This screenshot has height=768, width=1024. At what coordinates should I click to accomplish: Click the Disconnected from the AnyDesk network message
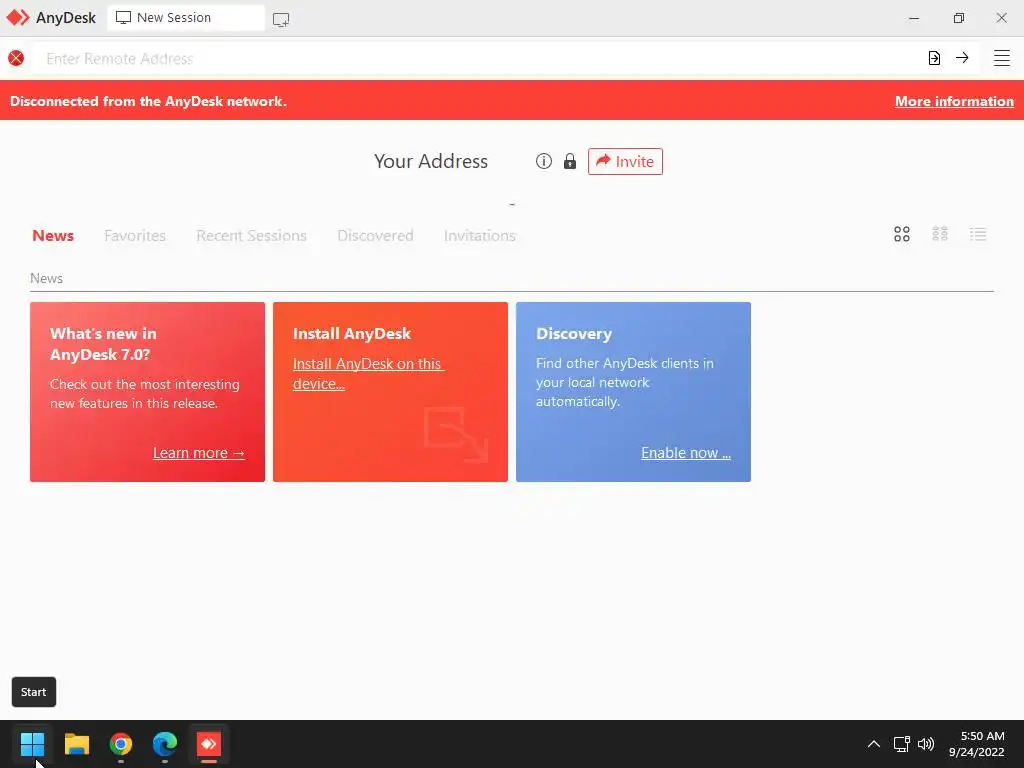point(148,101)
